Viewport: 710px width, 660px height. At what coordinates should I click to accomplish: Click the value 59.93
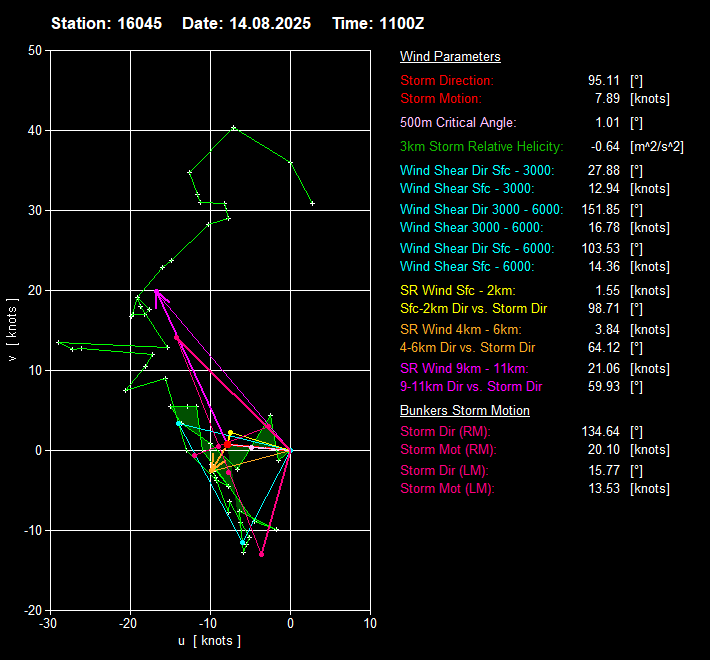(x=604, y=387)
